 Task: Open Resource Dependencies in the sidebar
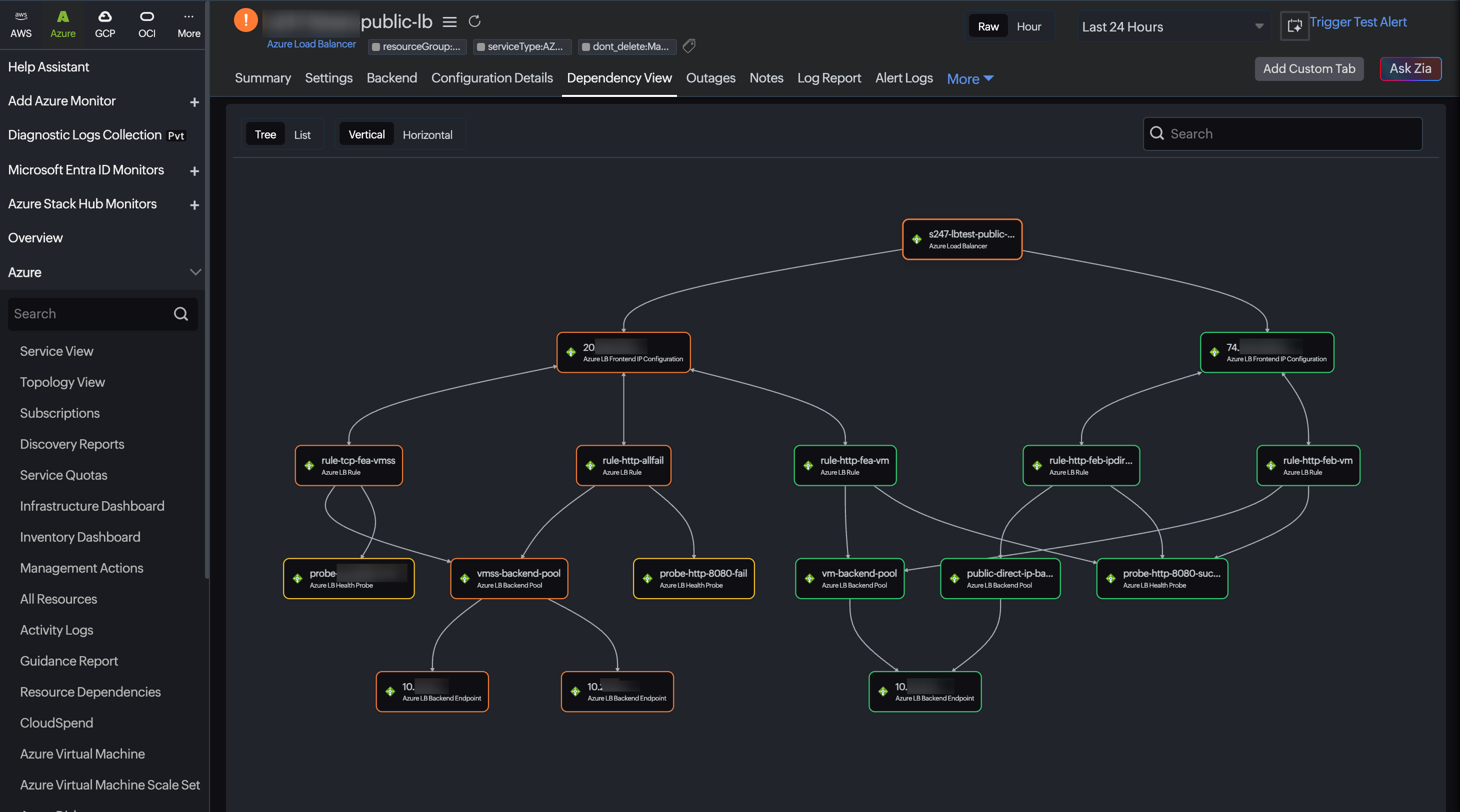[x=90, y=692]
